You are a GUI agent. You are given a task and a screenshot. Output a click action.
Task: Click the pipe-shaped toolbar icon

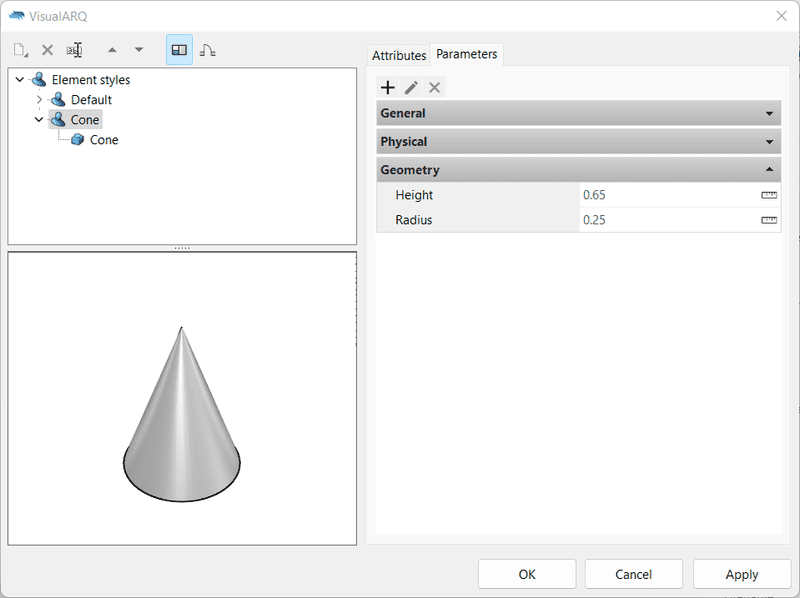208,49
